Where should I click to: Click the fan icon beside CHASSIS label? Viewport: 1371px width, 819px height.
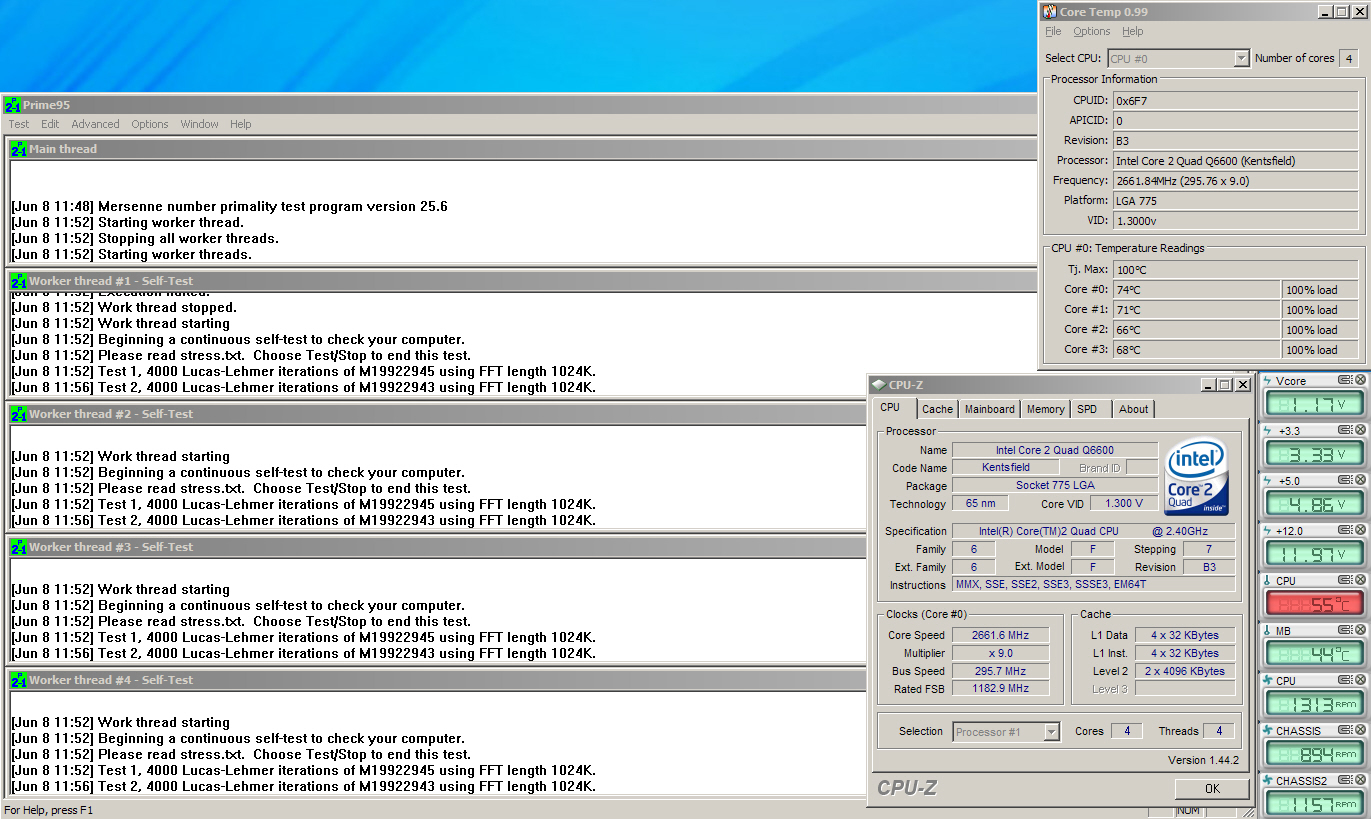1268,731
